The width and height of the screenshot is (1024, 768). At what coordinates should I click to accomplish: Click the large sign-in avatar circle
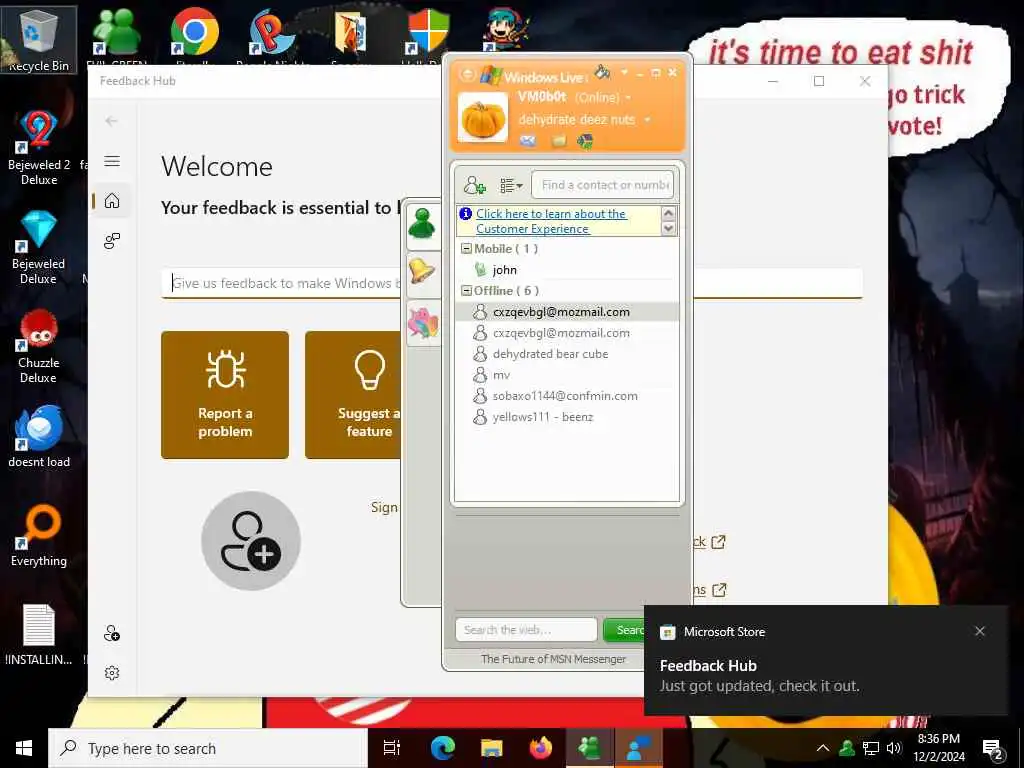(251, 541)
